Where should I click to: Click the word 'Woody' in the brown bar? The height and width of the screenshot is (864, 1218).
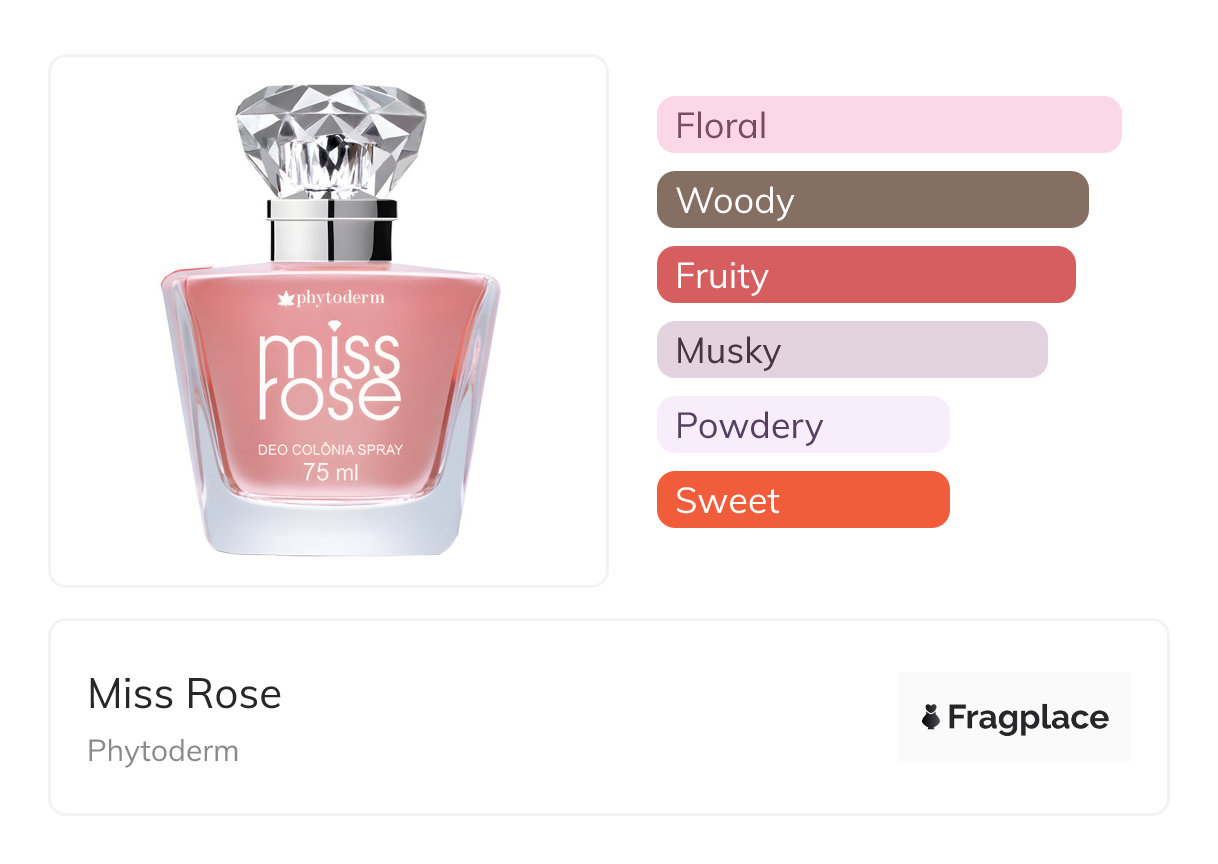click(735, 201)
